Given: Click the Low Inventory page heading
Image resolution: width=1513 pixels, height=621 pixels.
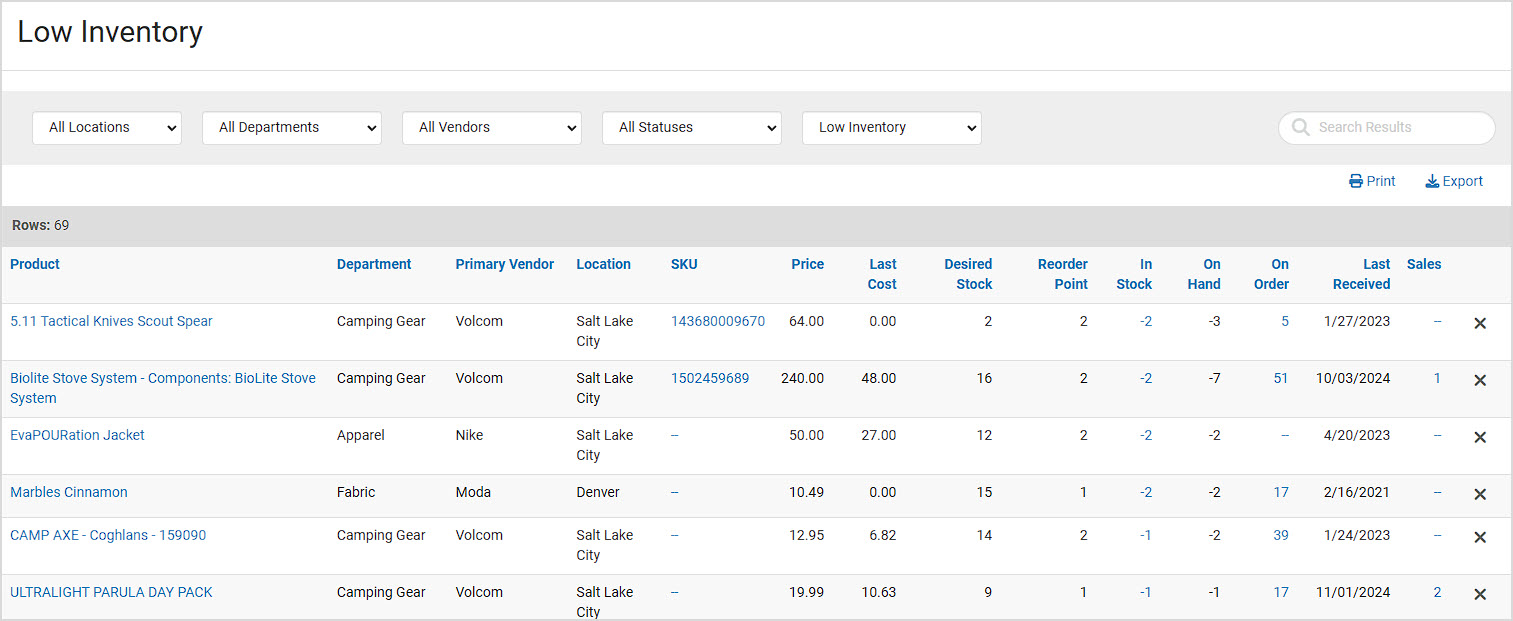Looking at the screenshot, I should click(x=110, y=32).
